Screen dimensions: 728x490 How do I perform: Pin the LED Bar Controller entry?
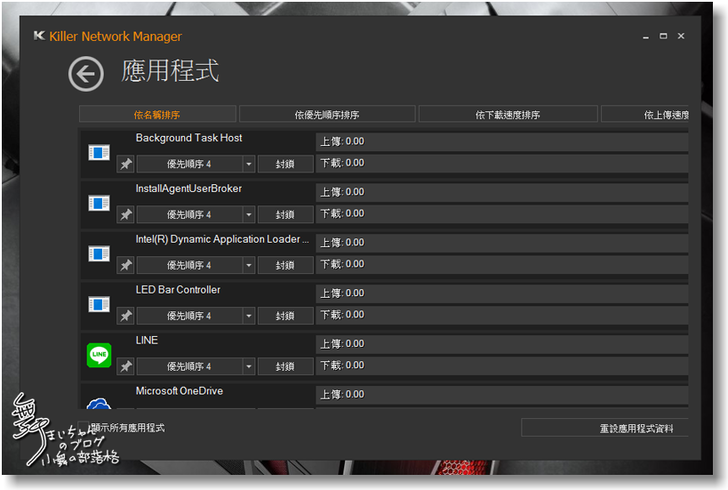coord(125,316)
